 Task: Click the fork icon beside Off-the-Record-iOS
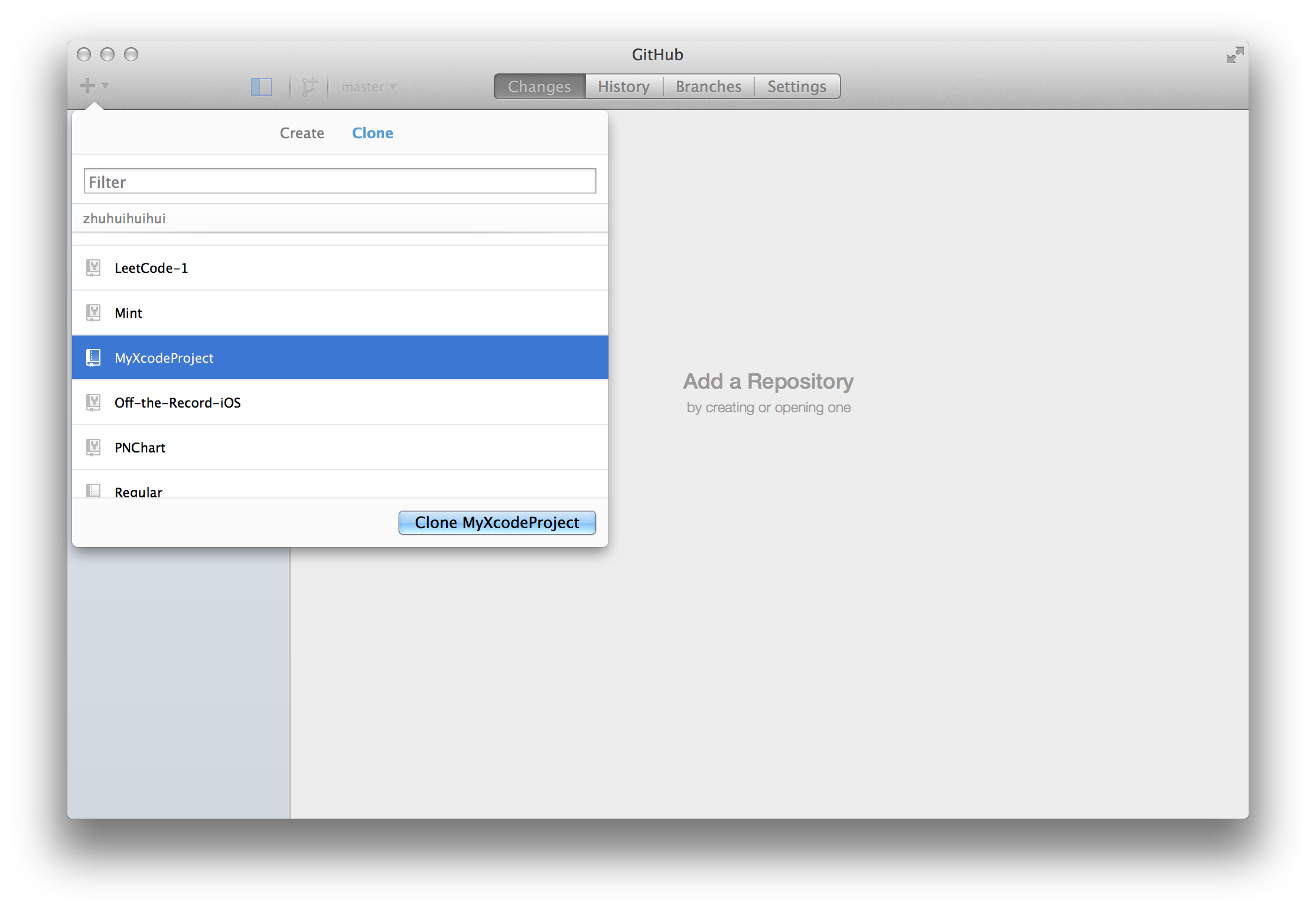(x=93, y=402)
